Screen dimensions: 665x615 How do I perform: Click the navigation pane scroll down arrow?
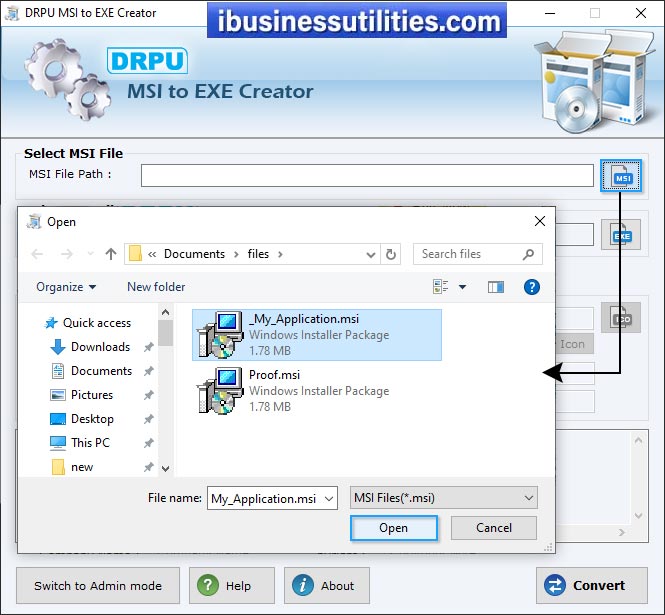pyautogui.click(x=165, y=469)
